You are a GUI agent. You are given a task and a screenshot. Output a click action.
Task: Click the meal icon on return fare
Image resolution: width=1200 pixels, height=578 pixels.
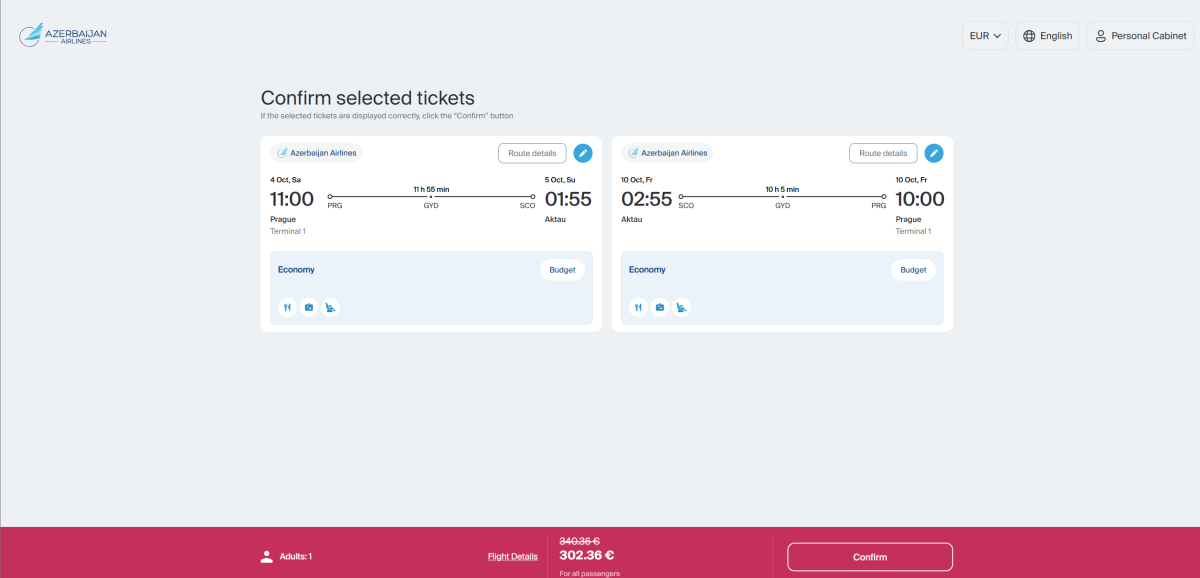tap(638, 308)
